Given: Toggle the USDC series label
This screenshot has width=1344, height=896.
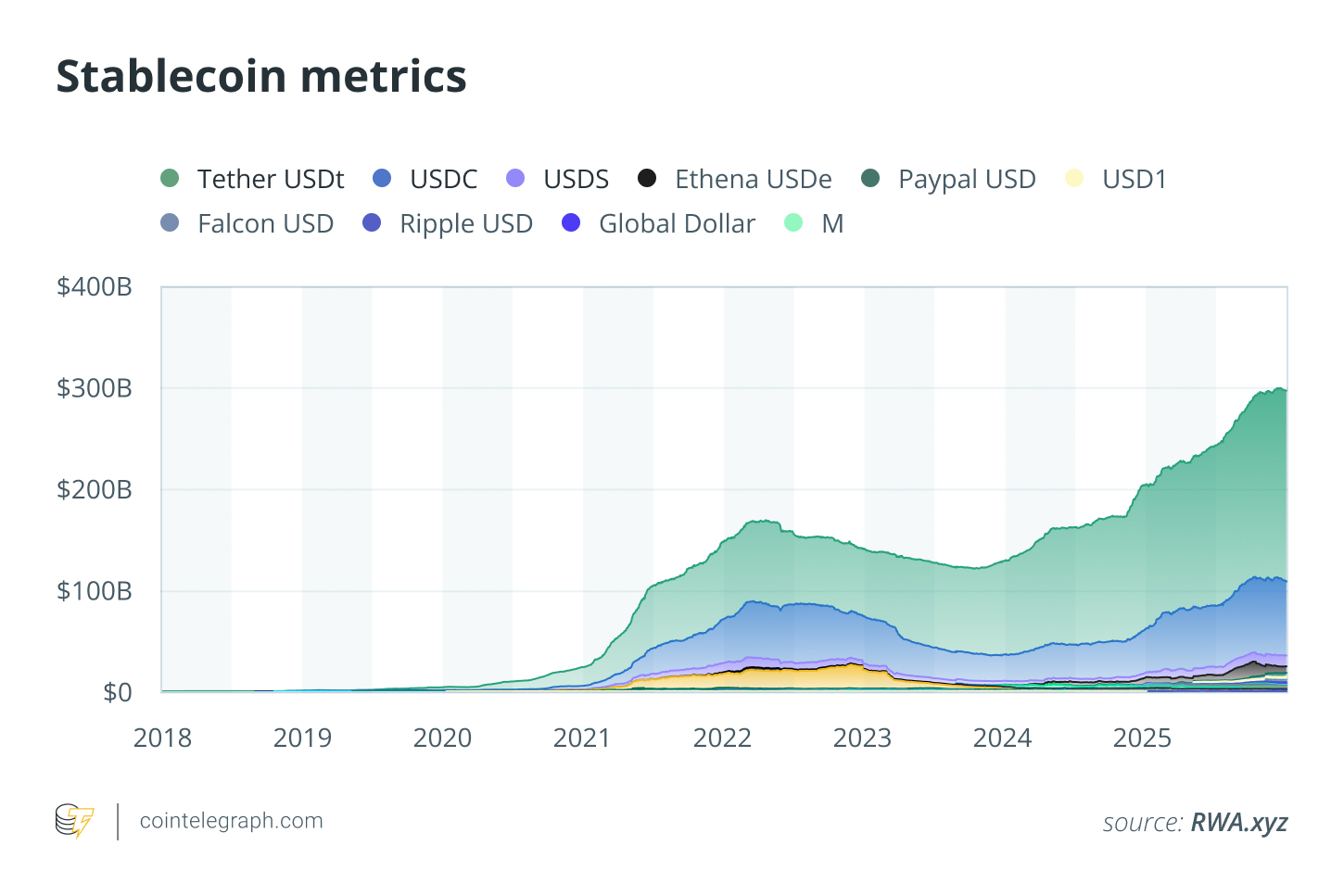Looking at the screenshot, I should click(x=443, y=179).
